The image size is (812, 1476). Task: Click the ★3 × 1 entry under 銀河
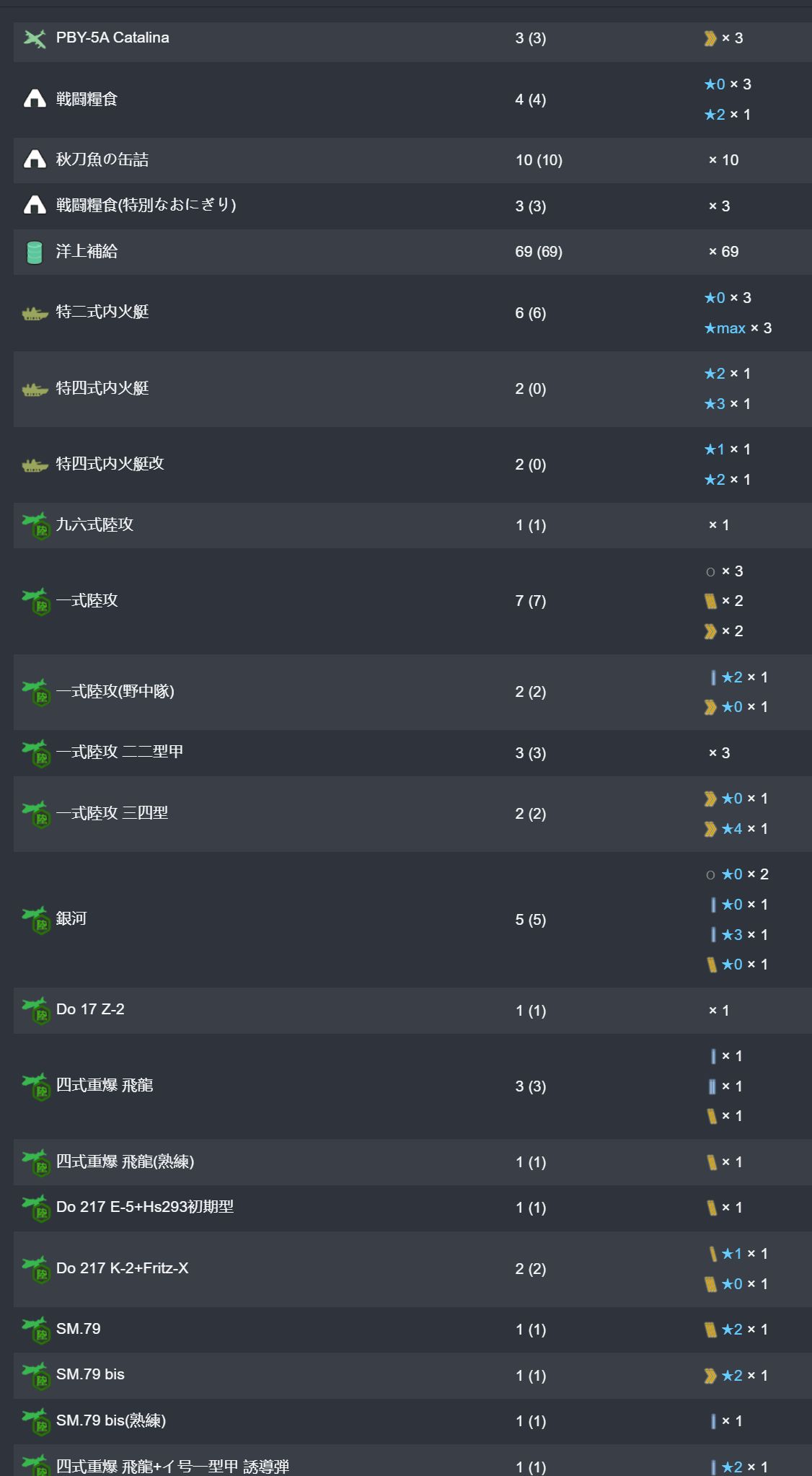(x=744, y=935)
